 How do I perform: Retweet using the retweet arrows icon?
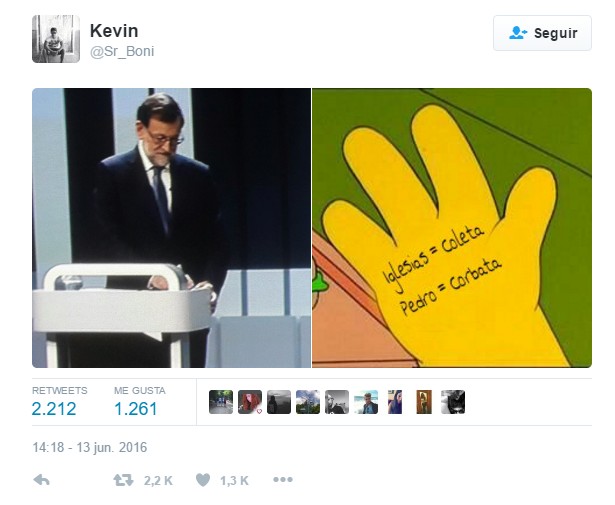123,480
